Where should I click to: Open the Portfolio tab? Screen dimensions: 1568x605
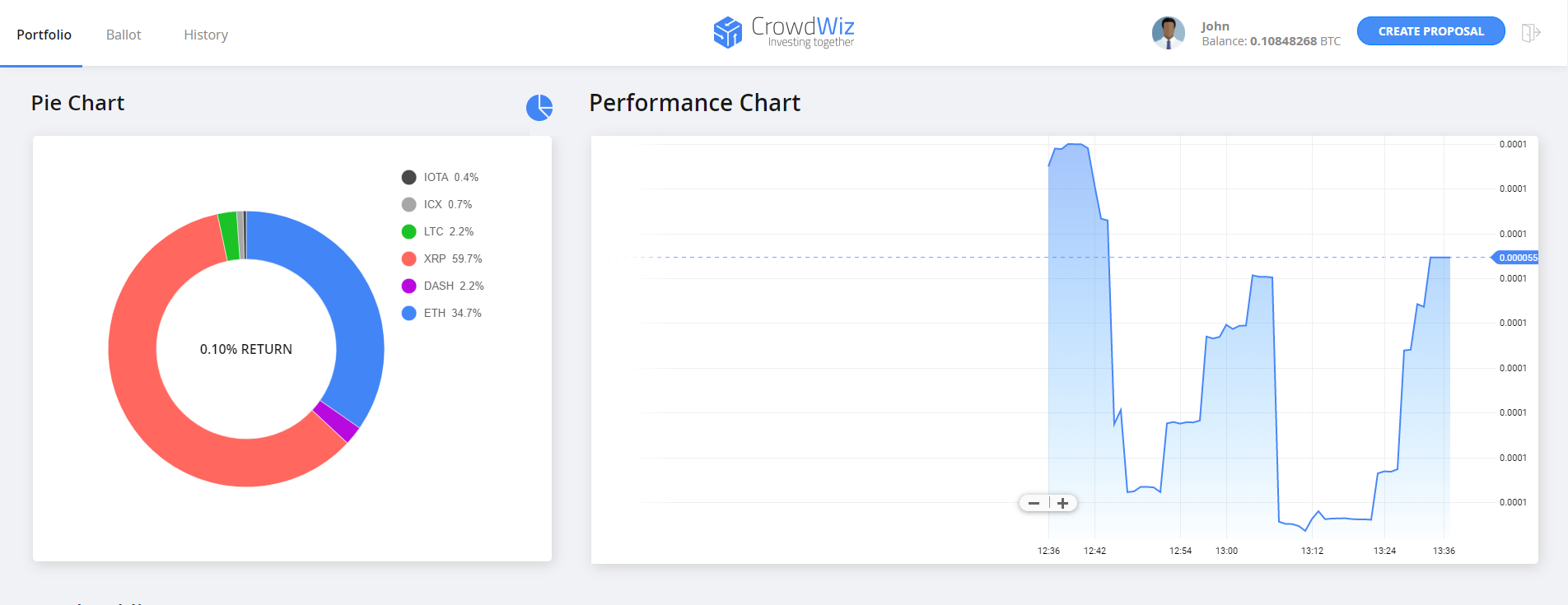[44, 35]
